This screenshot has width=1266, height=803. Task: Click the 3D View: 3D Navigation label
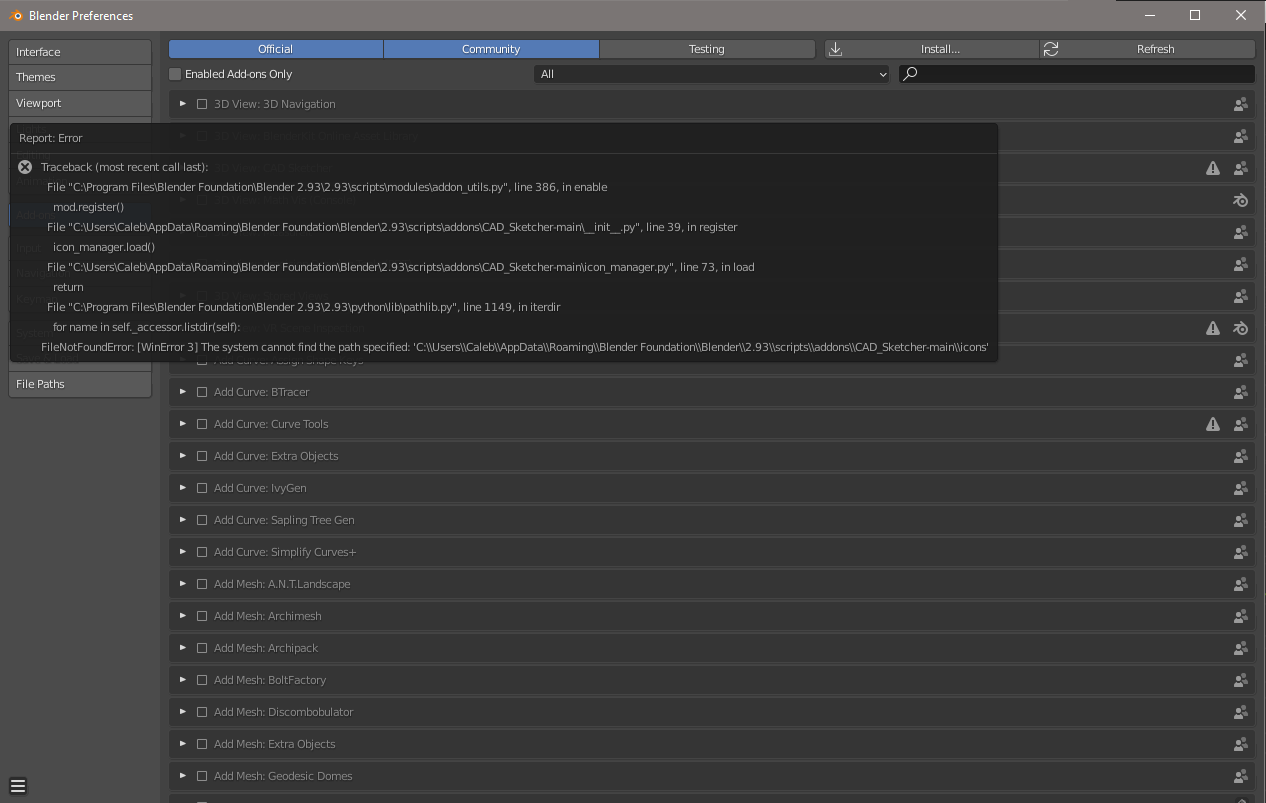(x=275, y=104)
